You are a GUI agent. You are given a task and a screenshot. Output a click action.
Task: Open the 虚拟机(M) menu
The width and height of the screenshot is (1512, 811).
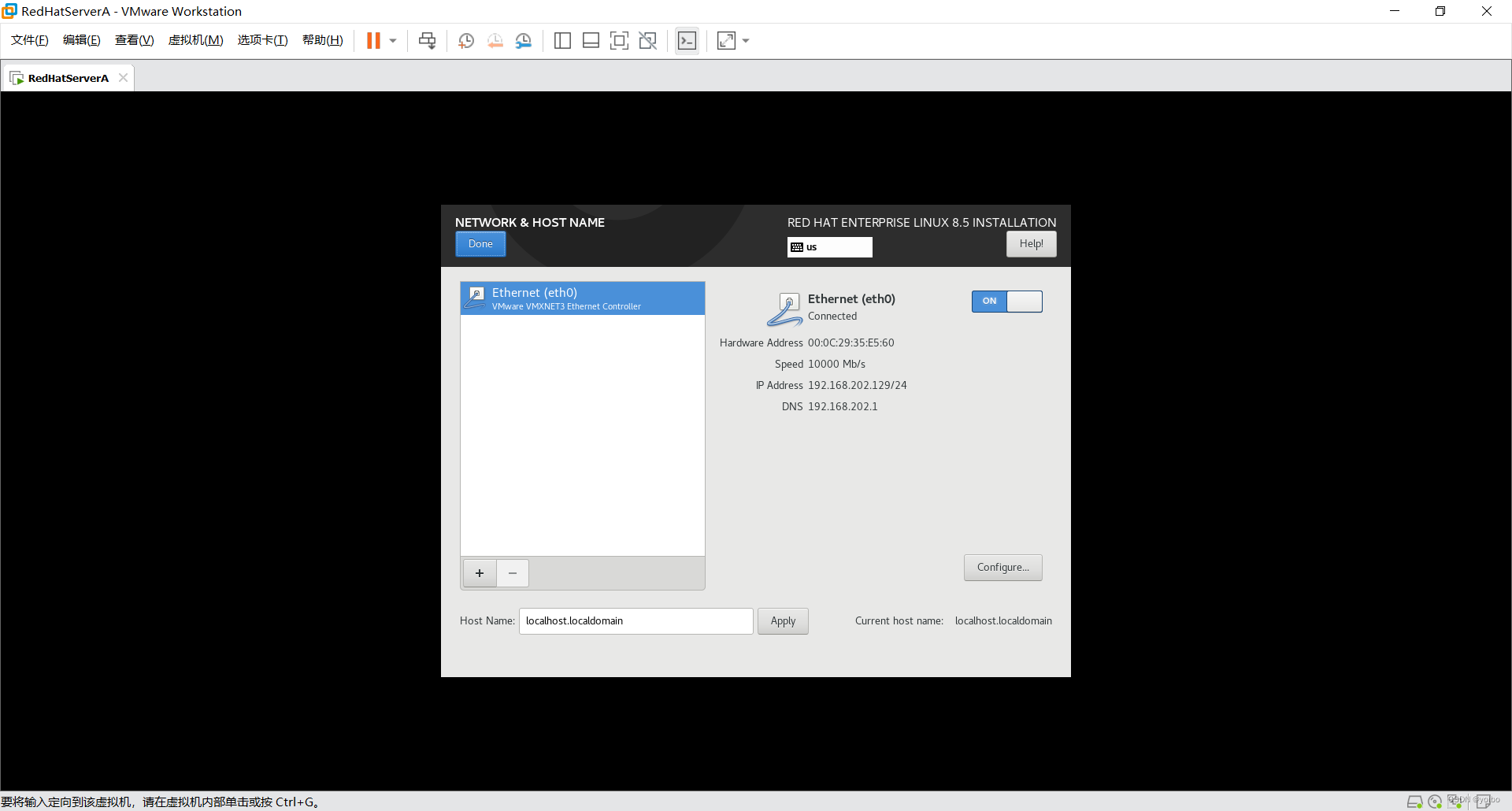point(196,40)
